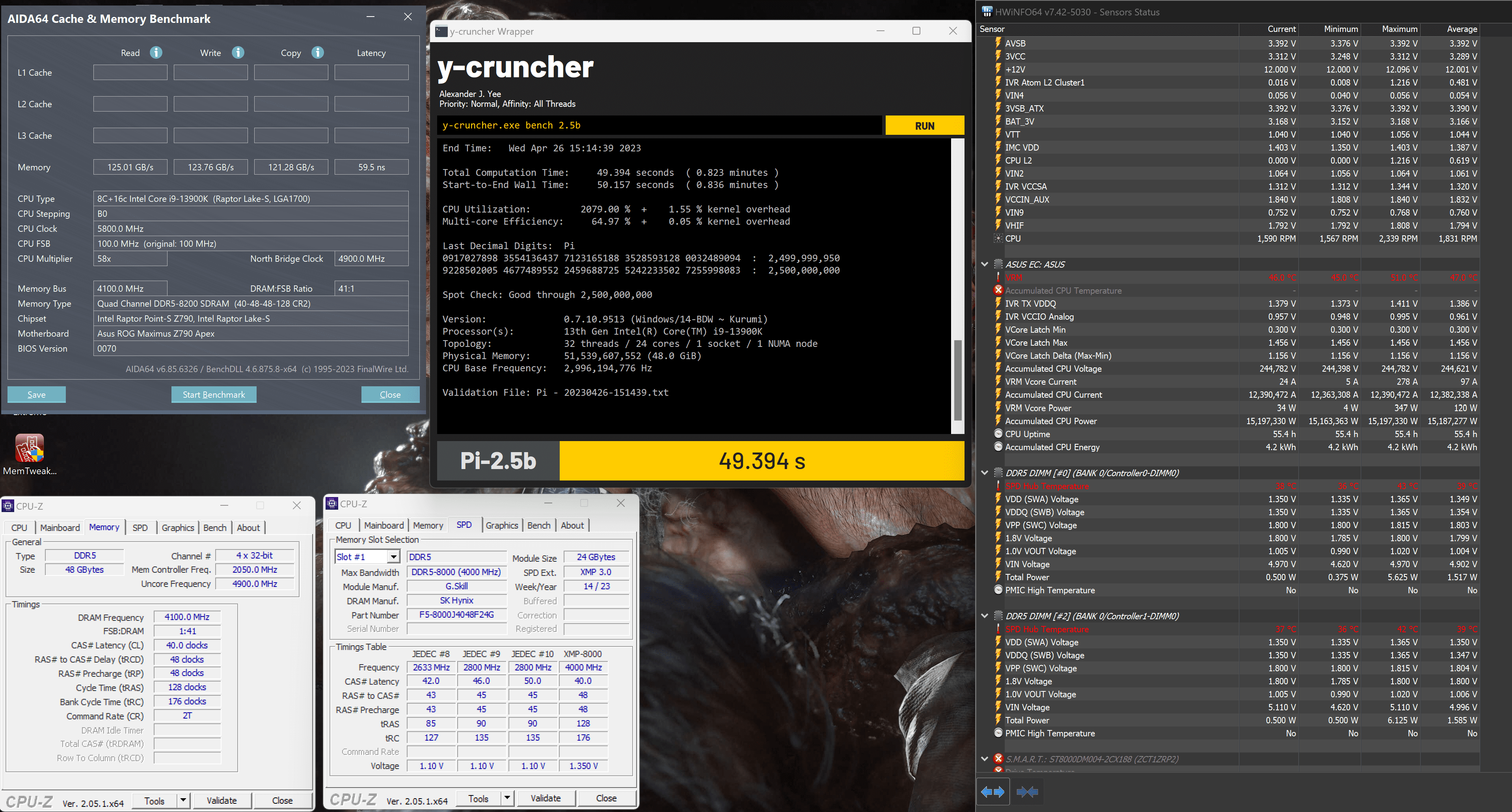Switch to Memory tab in right CPU-Z
Viewport: 1512px width, 812px height.
point(428,525)
